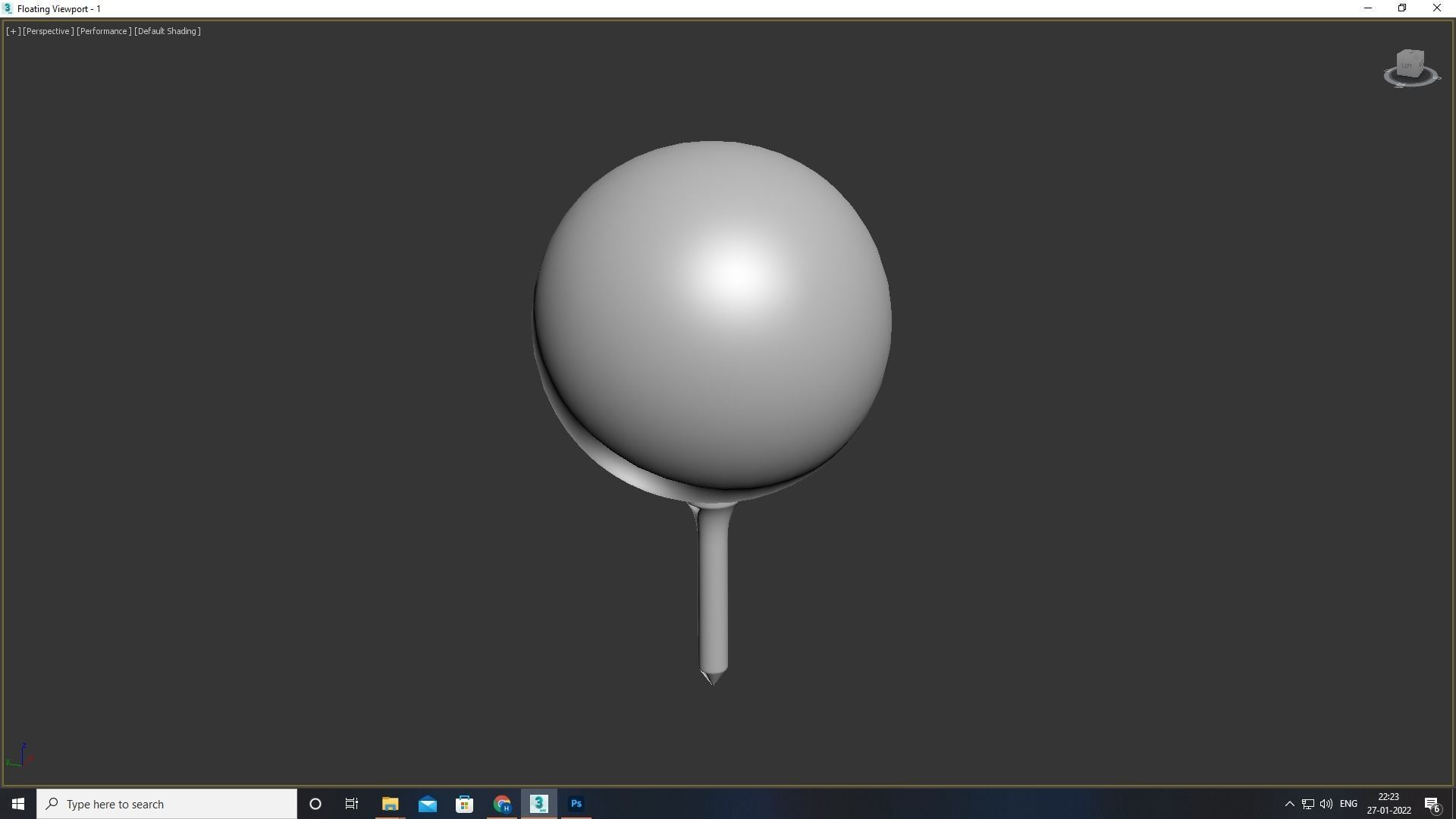Click the ViewCube Left face
The image size is (1456, 819).
click(x=1407, y=65)
